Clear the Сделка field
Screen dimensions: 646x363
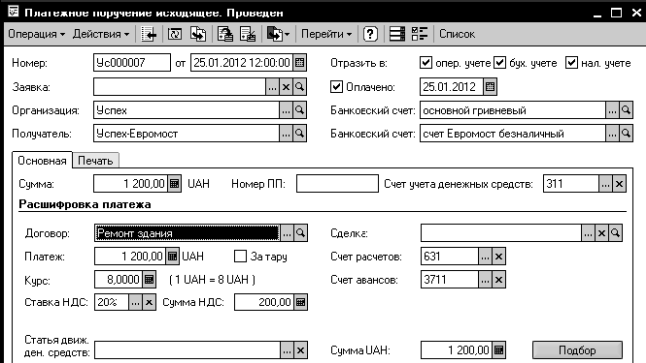(602, 233)
